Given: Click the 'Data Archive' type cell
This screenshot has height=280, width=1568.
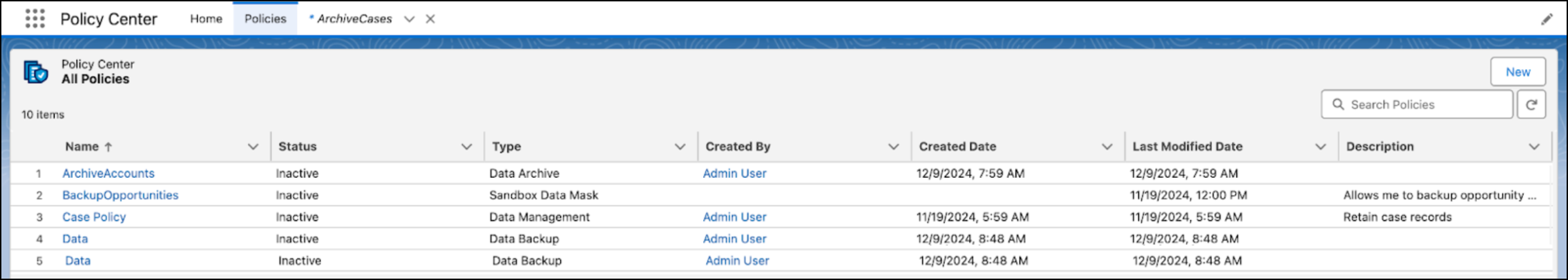Looking at the screenshot, I should (524, 174).
